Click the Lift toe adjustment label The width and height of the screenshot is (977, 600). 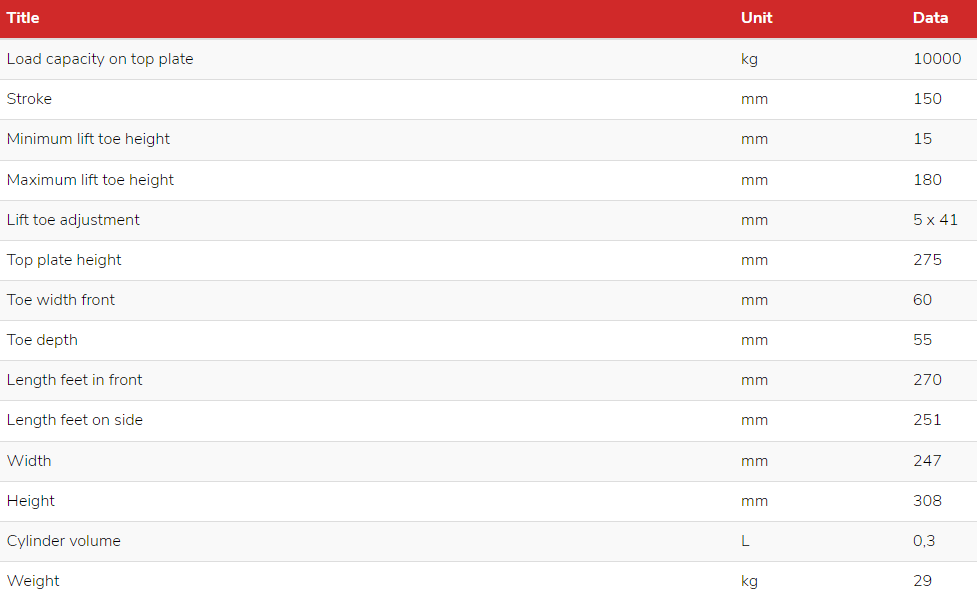(73, 220)
